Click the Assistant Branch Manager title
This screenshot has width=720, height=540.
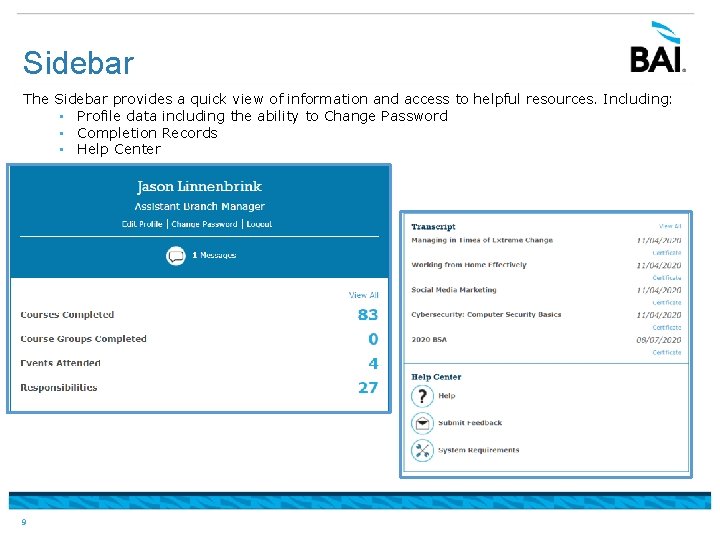199,207
